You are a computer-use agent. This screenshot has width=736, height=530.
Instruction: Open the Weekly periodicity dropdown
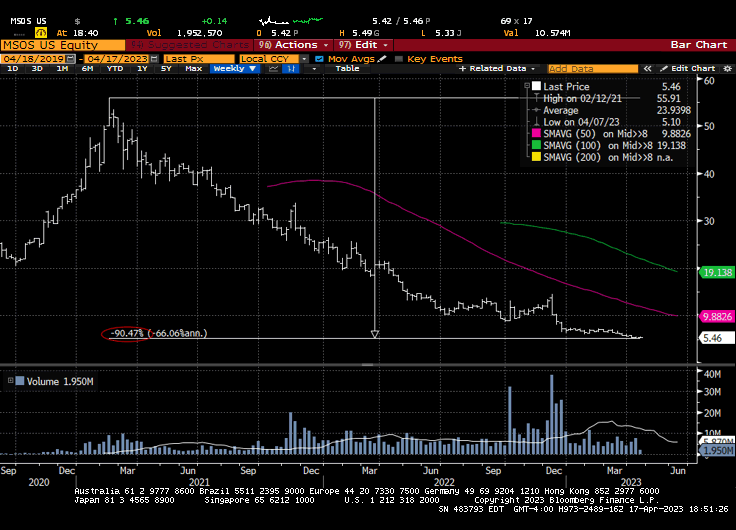[234, 69]
